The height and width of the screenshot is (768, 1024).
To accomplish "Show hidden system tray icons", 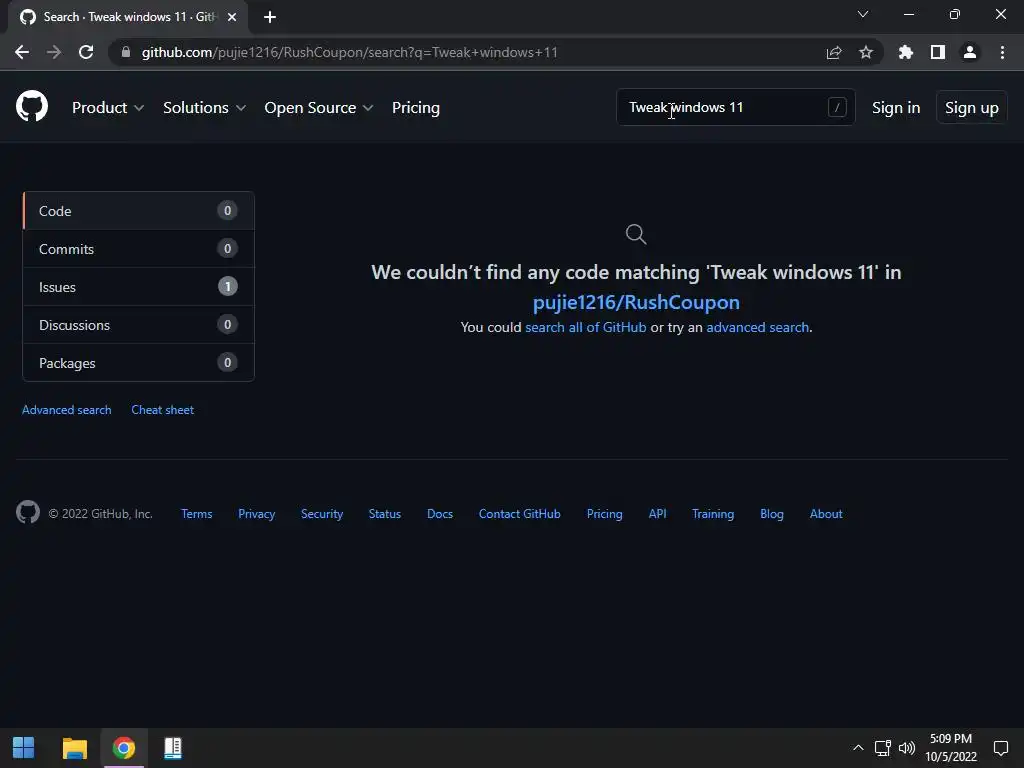I will click(858, 748).
